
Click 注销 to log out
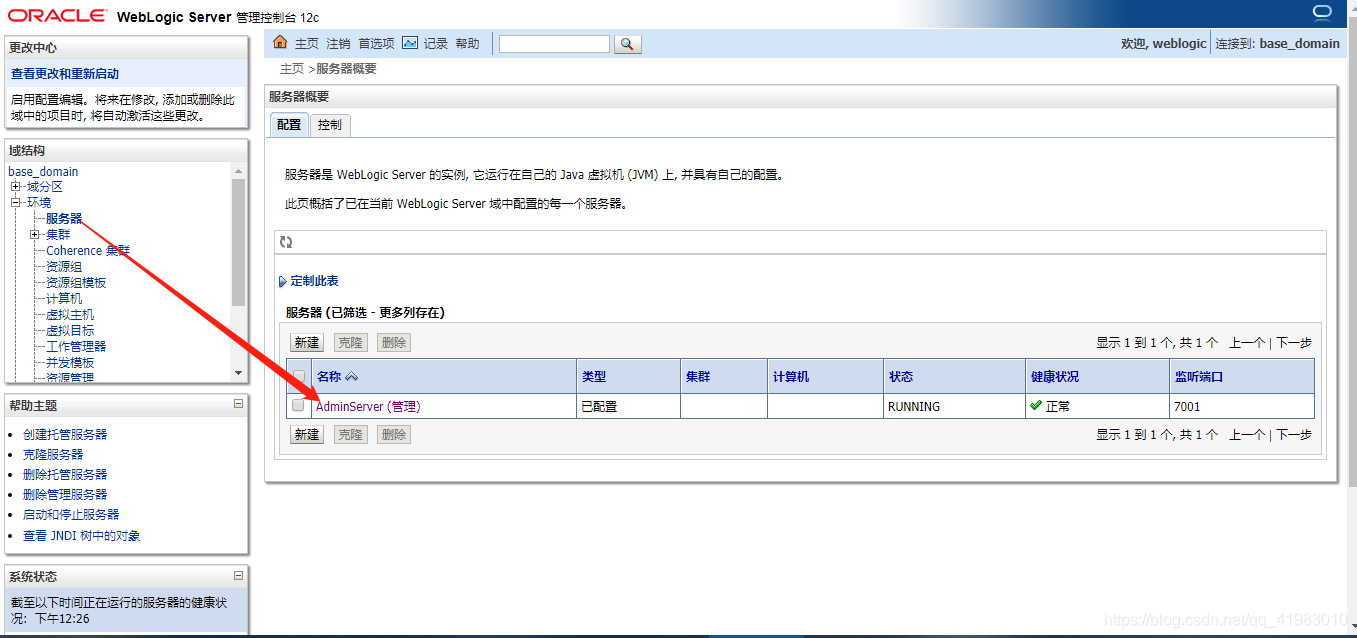(x=338, y=44)
